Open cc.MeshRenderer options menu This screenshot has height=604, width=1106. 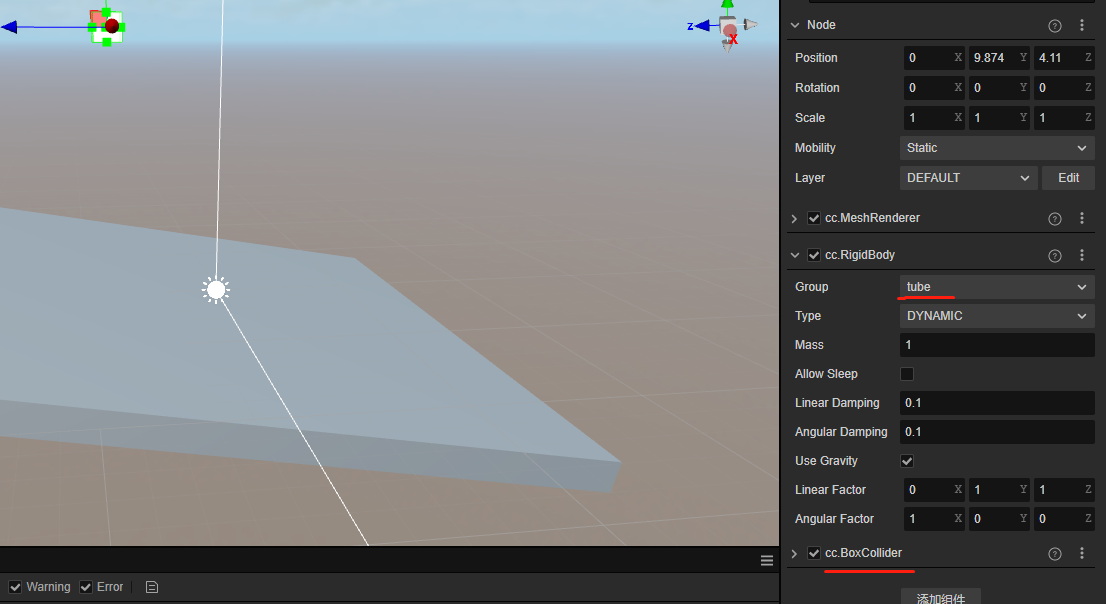[x=1082, y=218]
